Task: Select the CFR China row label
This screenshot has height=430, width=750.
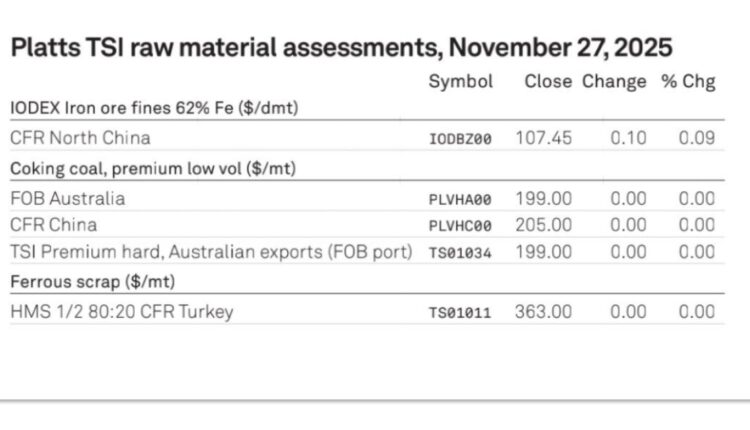Action: pos(53,225)
